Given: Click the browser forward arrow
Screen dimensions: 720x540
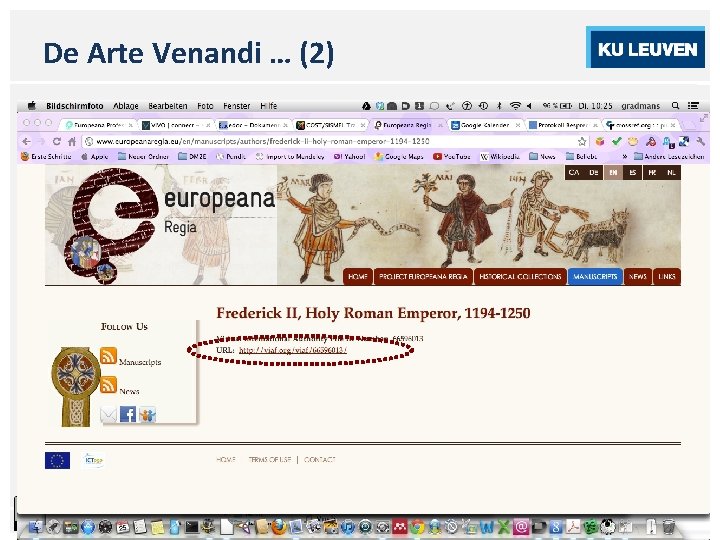Looking at the screenshot, I should [41, 141].
